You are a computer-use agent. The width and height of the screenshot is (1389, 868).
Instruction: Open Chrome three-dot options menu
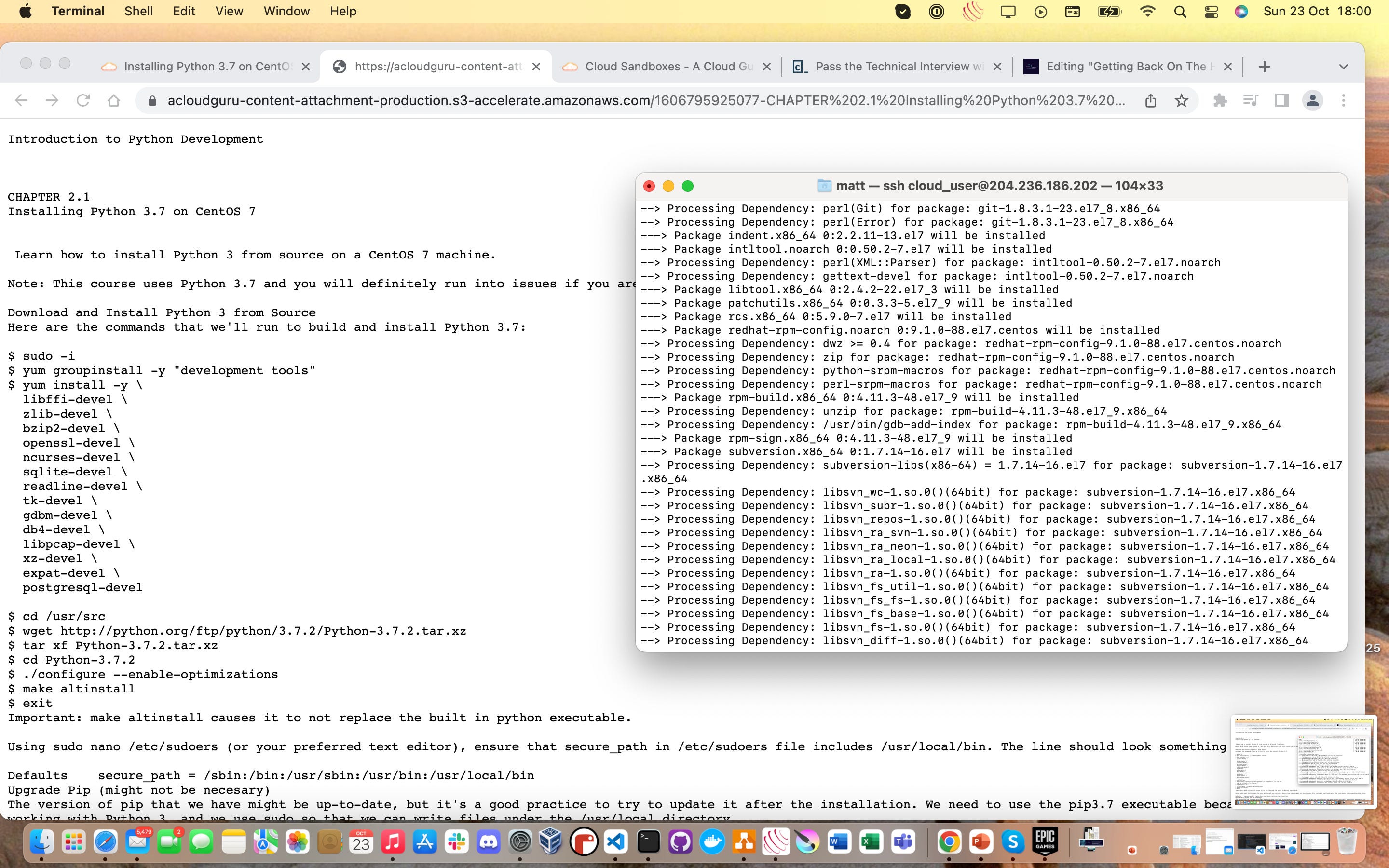click(1343, 100)
